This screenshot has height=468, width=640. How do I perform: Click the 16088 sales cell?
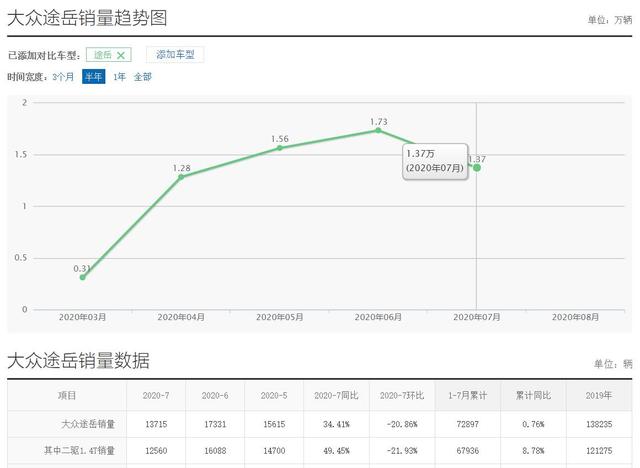point(215,451)
